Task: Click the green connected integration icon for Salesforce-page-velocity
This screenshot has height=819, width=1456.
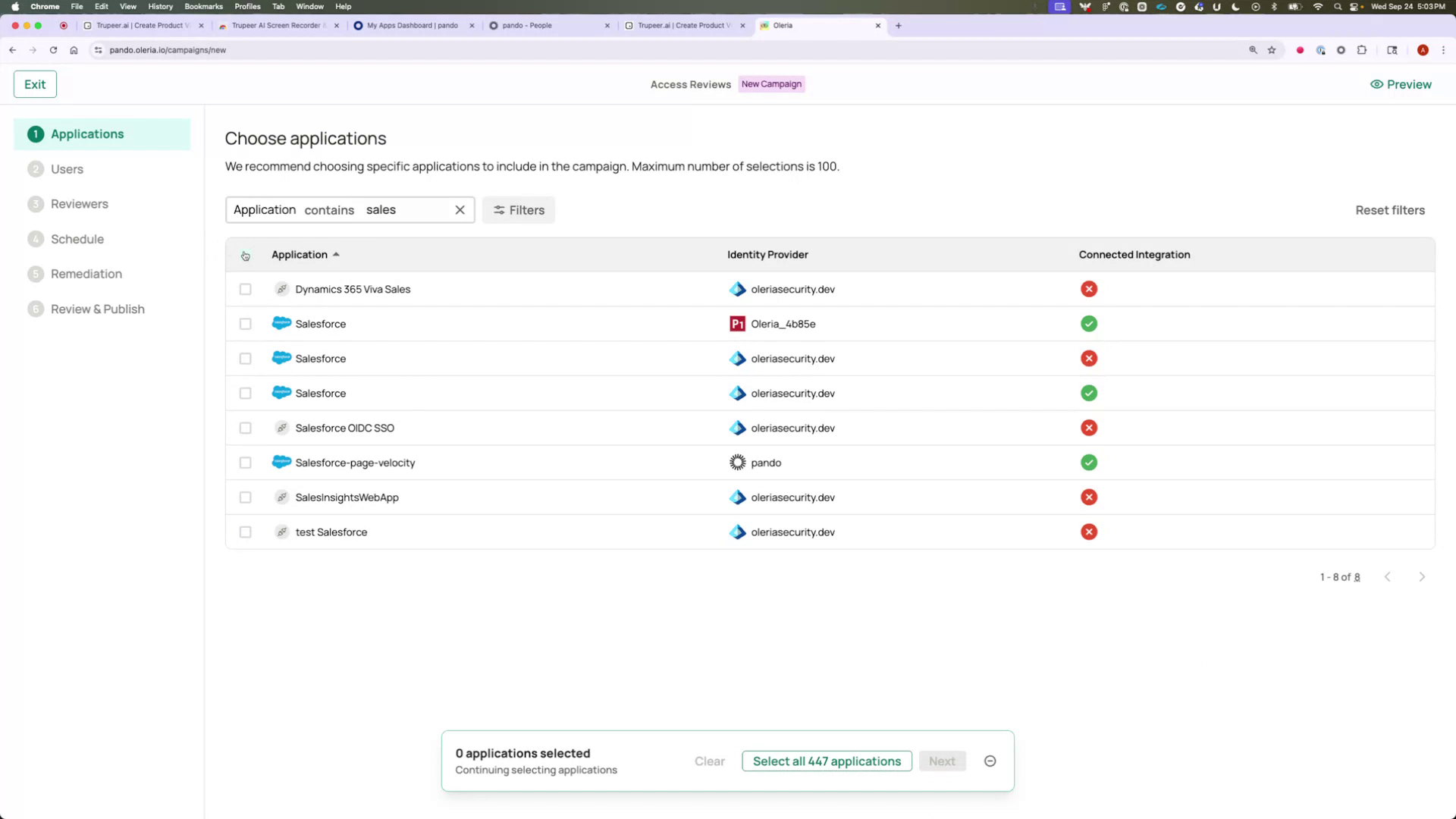Action: [1089, 462]
